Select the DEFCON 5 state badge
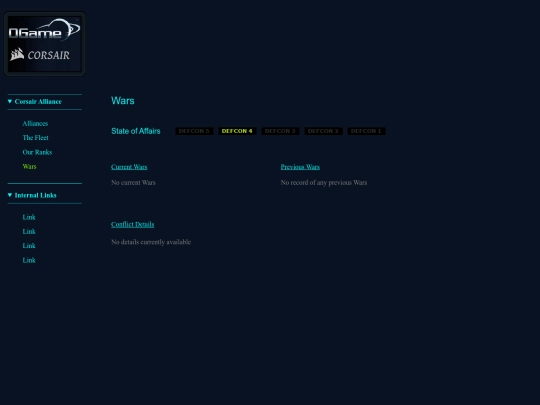Screen dimensions: 540x405 [194, 131]
